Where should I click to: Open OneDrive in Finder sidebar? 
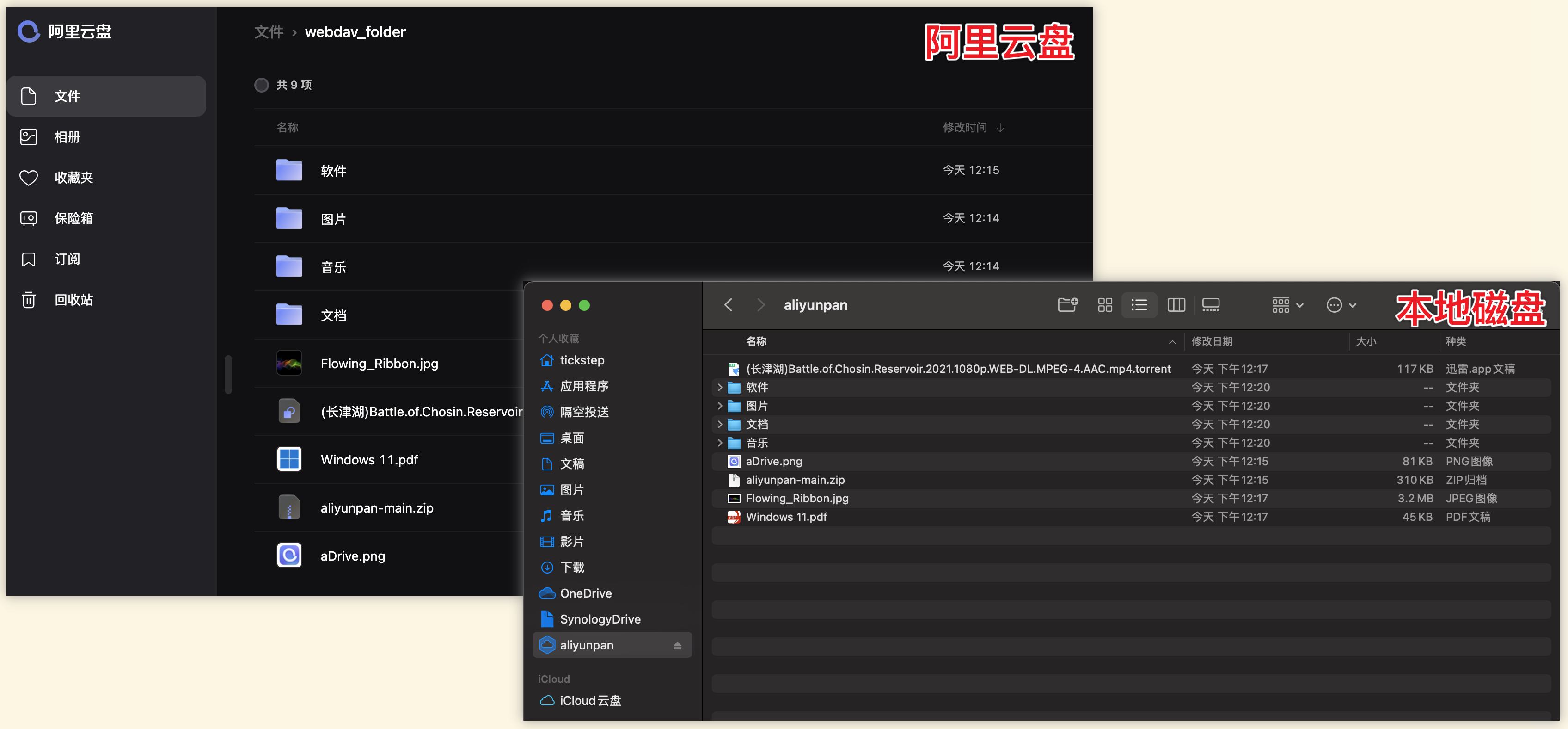click(x=585, y=593)
